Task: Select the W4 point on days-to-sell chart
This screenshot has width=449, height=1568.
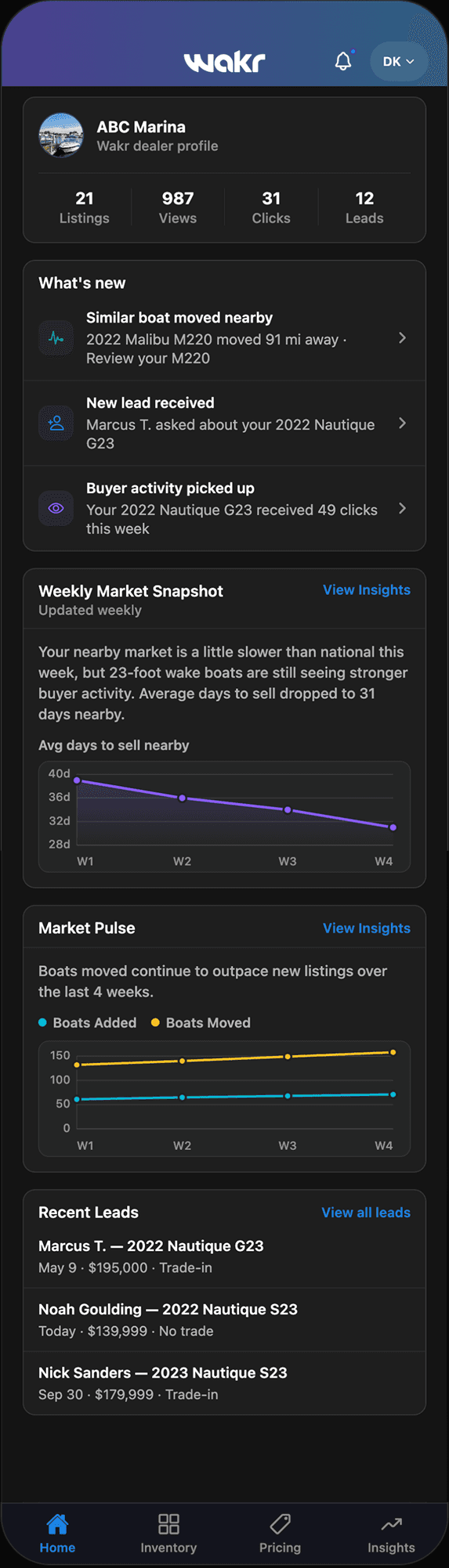Action: click(393, 827)
